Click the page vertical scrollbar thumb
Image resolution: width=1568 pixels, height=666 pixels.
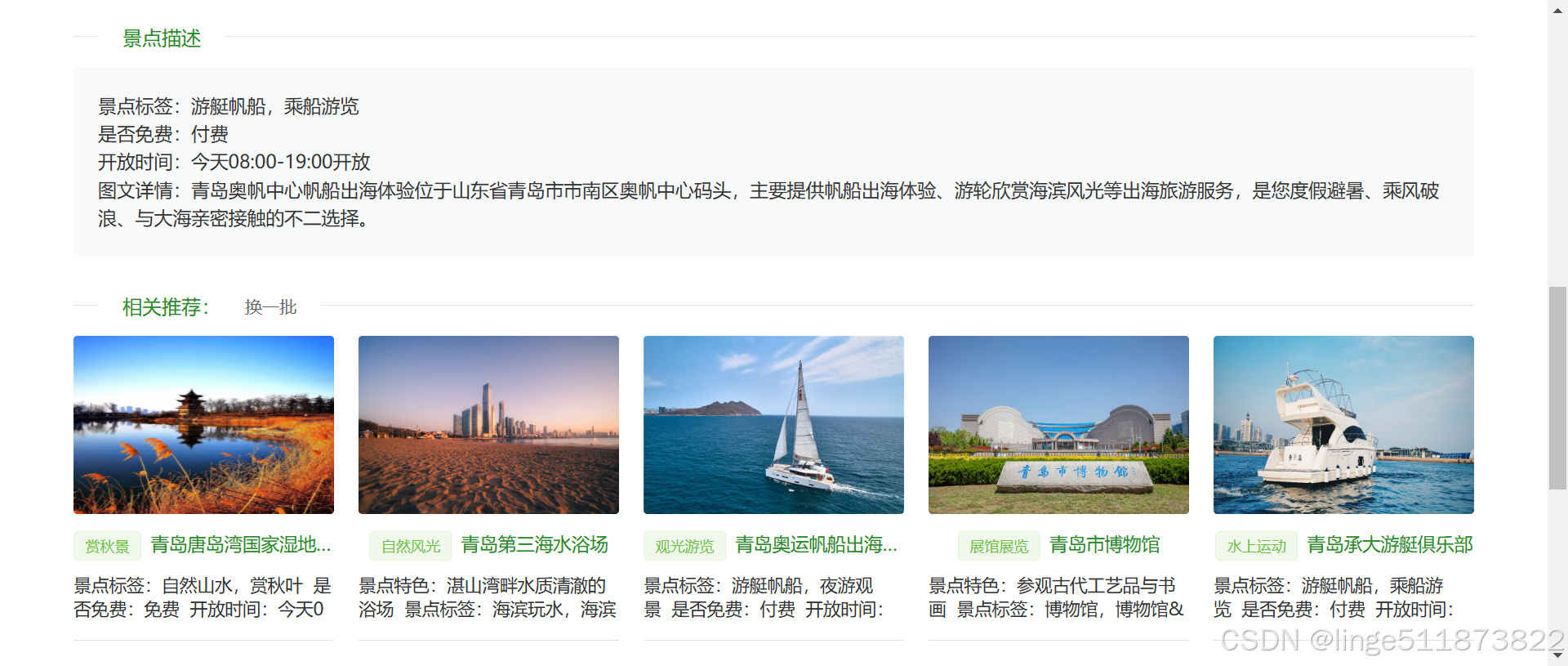click(1557, 388)
